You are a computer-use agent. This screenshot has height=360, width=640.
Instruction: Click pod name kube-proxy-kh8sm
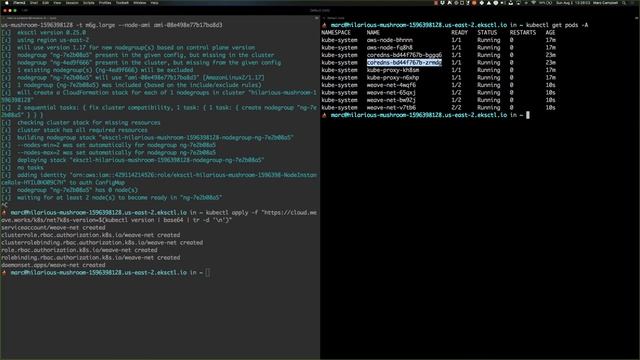(393, 70)
